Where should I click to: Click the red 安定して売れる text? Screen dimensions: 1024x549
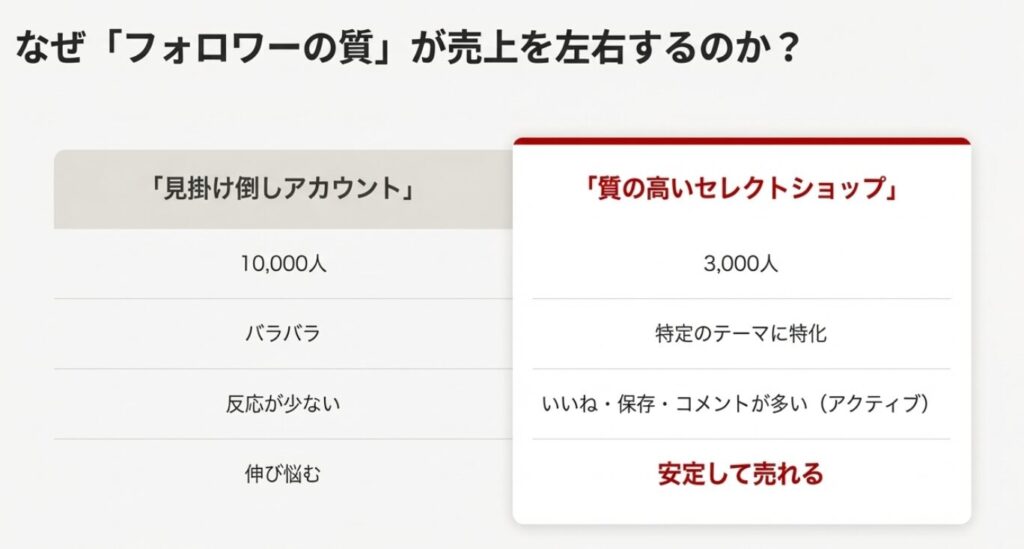[741, 473]
